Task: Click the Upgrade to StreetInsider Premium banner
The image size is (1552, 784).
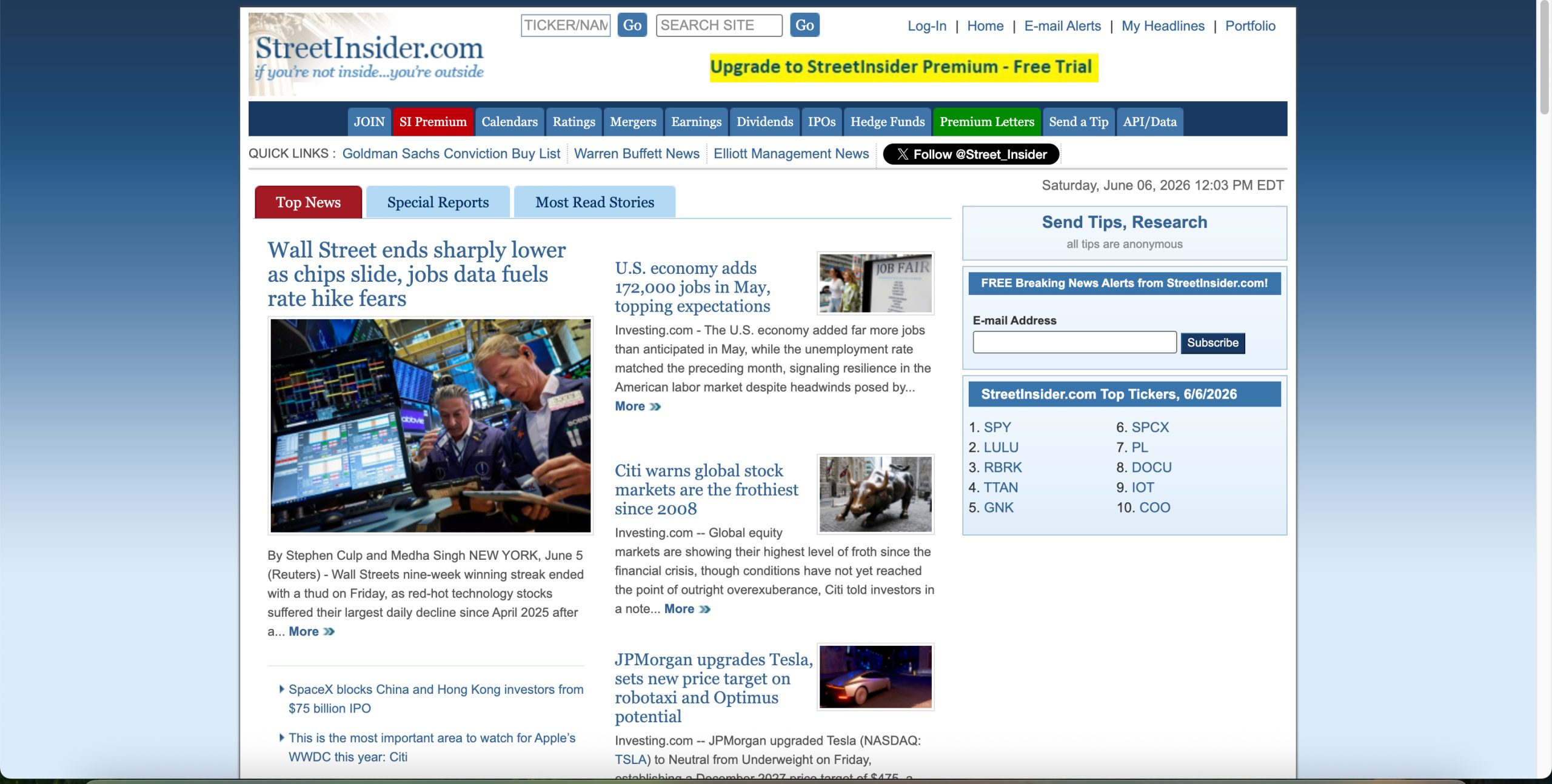Action: click(904, 68)
